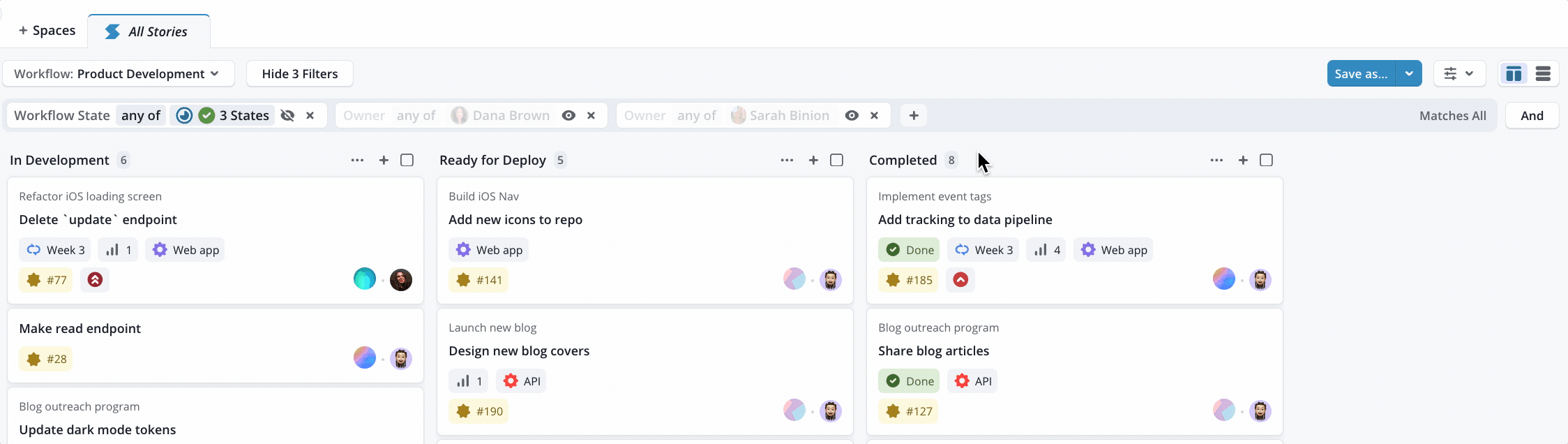Click story ID #141 badge

pos(478,280)
